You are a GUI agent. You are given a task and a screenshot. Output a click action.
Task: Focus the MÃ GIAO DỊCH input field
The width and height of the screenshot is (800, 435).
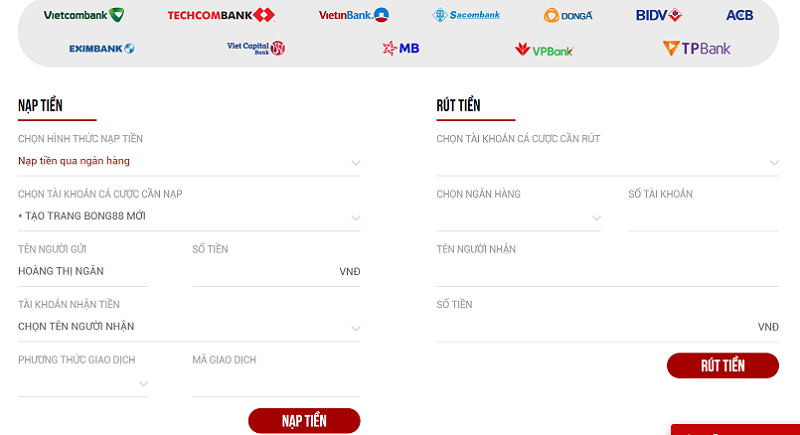[276, 383]
